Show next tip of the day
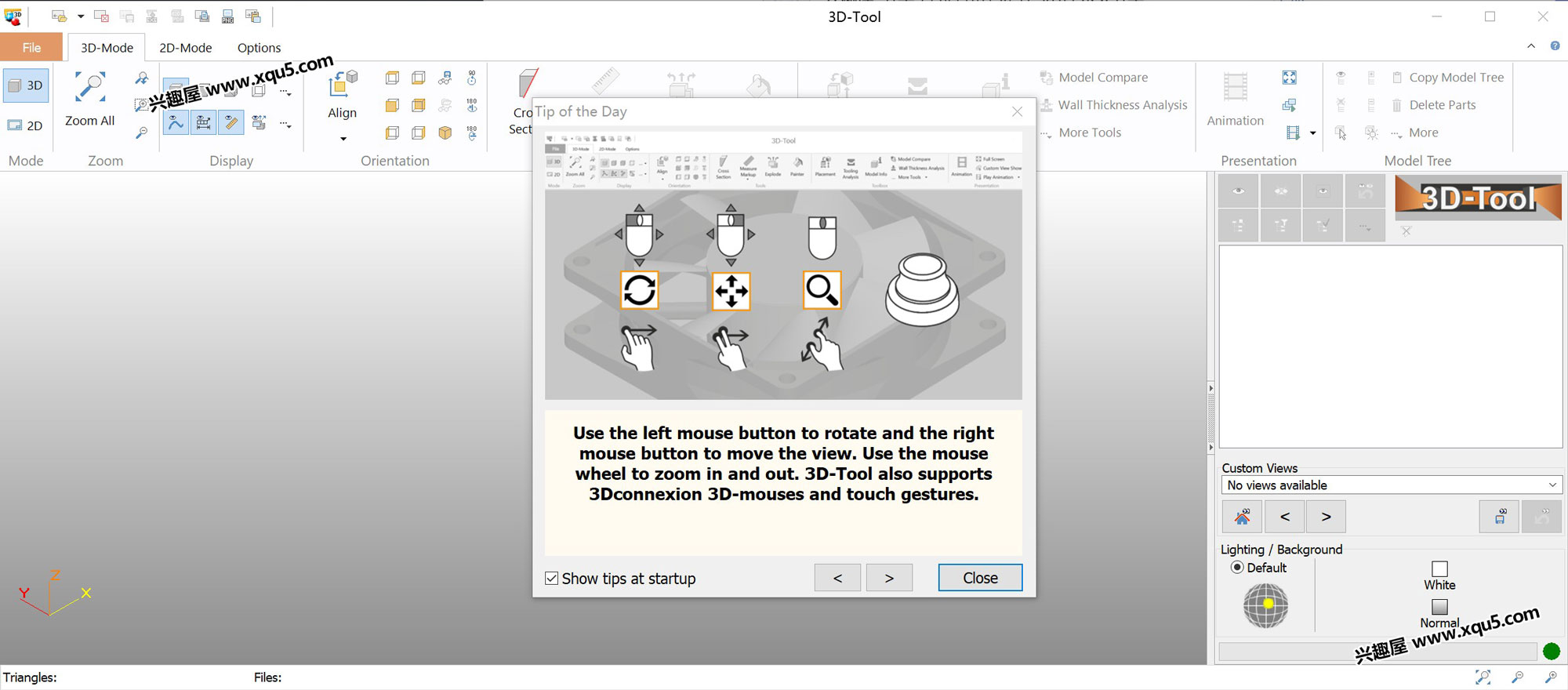This screenshot has height=690, width=1568. 889,578
